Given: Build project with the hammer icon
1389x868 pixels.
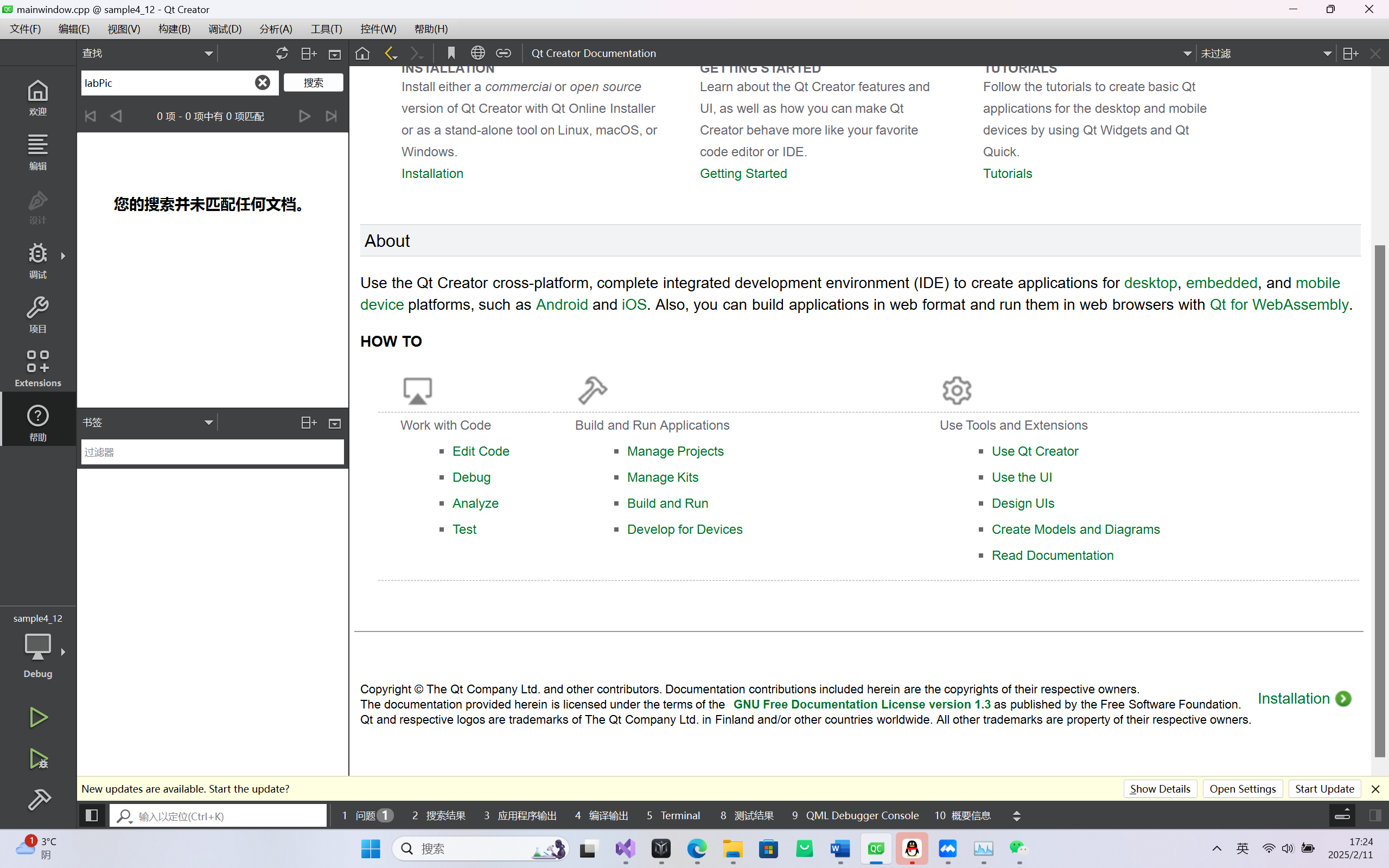Looking at the screenshot, I should (x=38, y=799).
